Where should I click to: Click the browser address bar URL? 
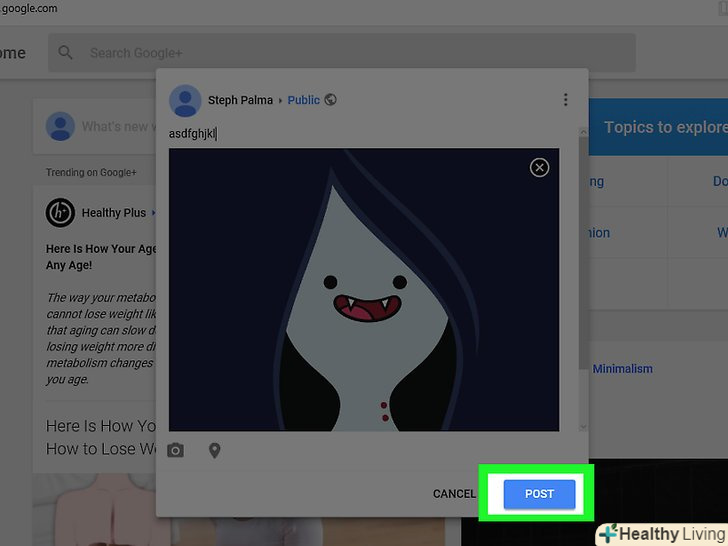[x=28, y=8]
